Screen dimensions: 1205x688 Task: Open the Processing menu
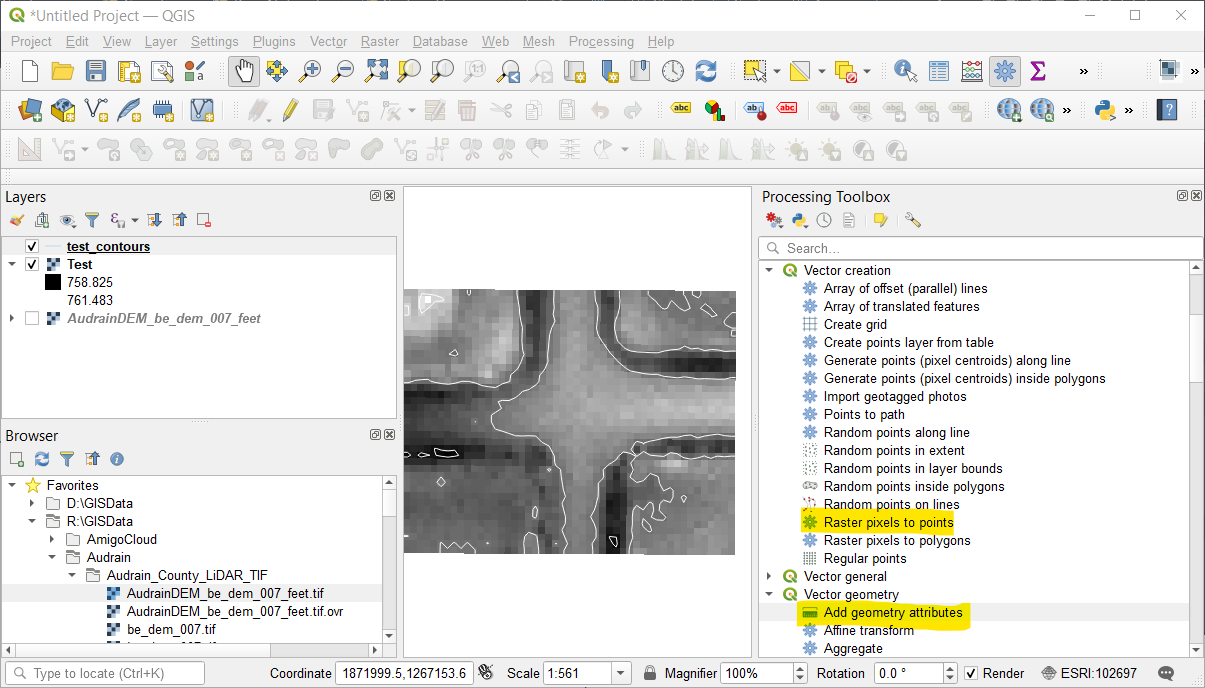tap(601, 42)
